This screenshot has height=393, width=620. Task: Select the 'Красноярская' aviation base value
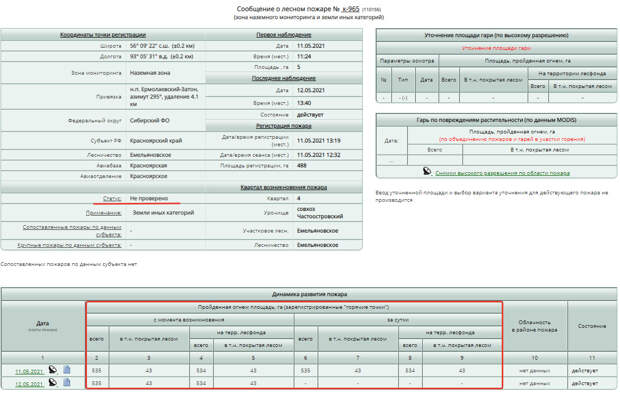(x=148, y=166)
